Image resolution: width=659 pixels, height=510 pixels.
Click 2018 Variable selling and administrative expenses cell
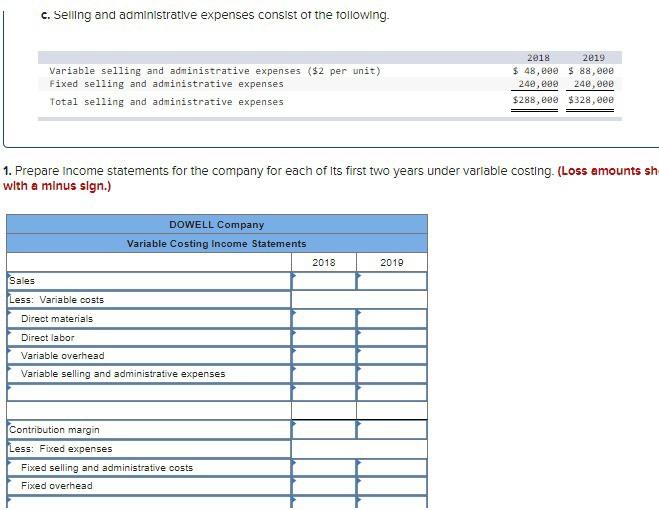click(324, 374)
